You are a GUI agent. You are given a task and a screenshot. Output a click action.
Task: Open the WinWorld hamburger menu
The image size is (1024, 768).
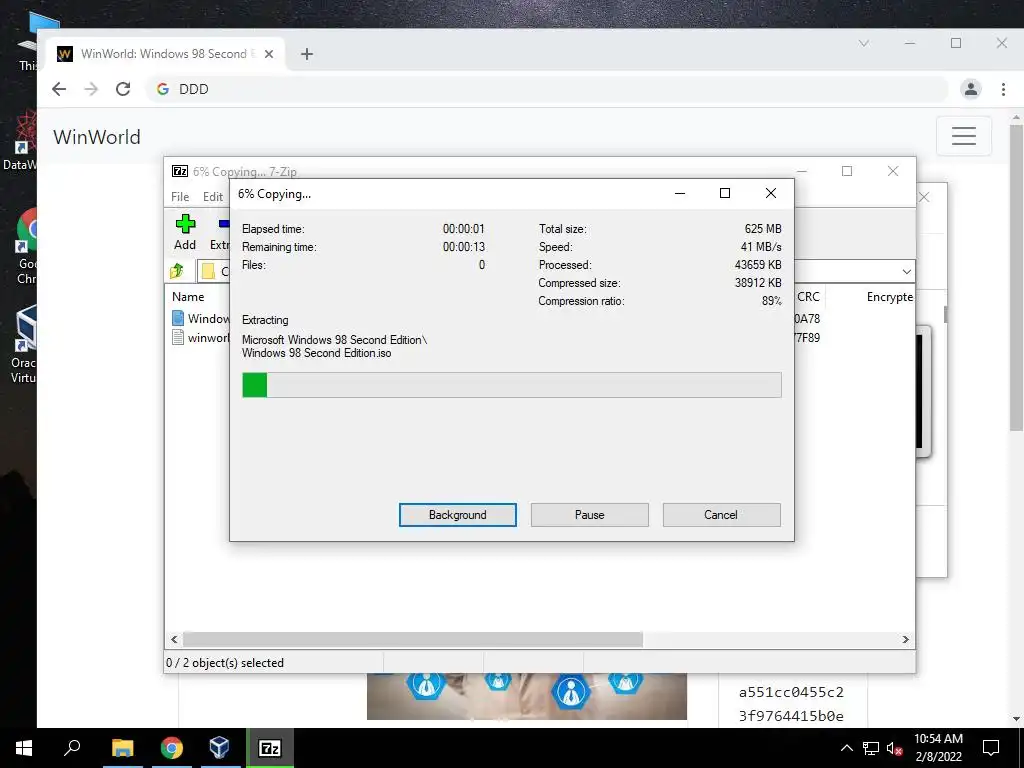point(963,136)
